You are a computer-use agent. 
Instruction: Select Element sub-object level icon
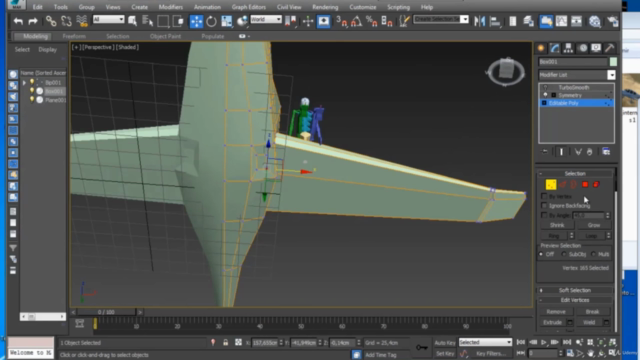point(596,184)
